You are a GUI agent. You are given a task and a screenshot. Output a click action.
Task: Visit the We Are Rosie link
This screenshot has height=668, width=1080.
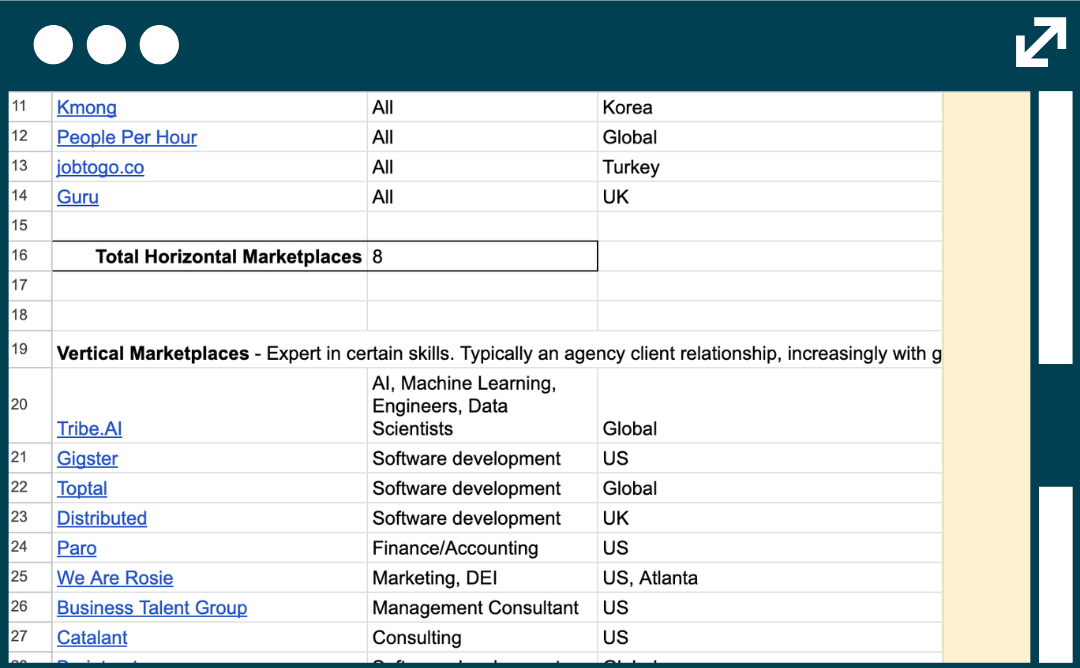(x=115, y=578)
